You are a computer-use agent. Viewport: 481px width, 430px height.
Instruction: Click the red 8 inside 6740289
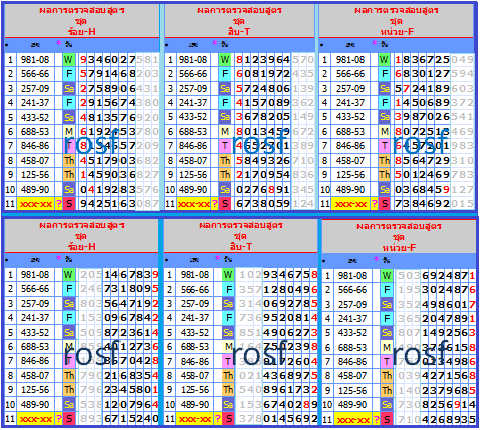[x=306, y=405]
